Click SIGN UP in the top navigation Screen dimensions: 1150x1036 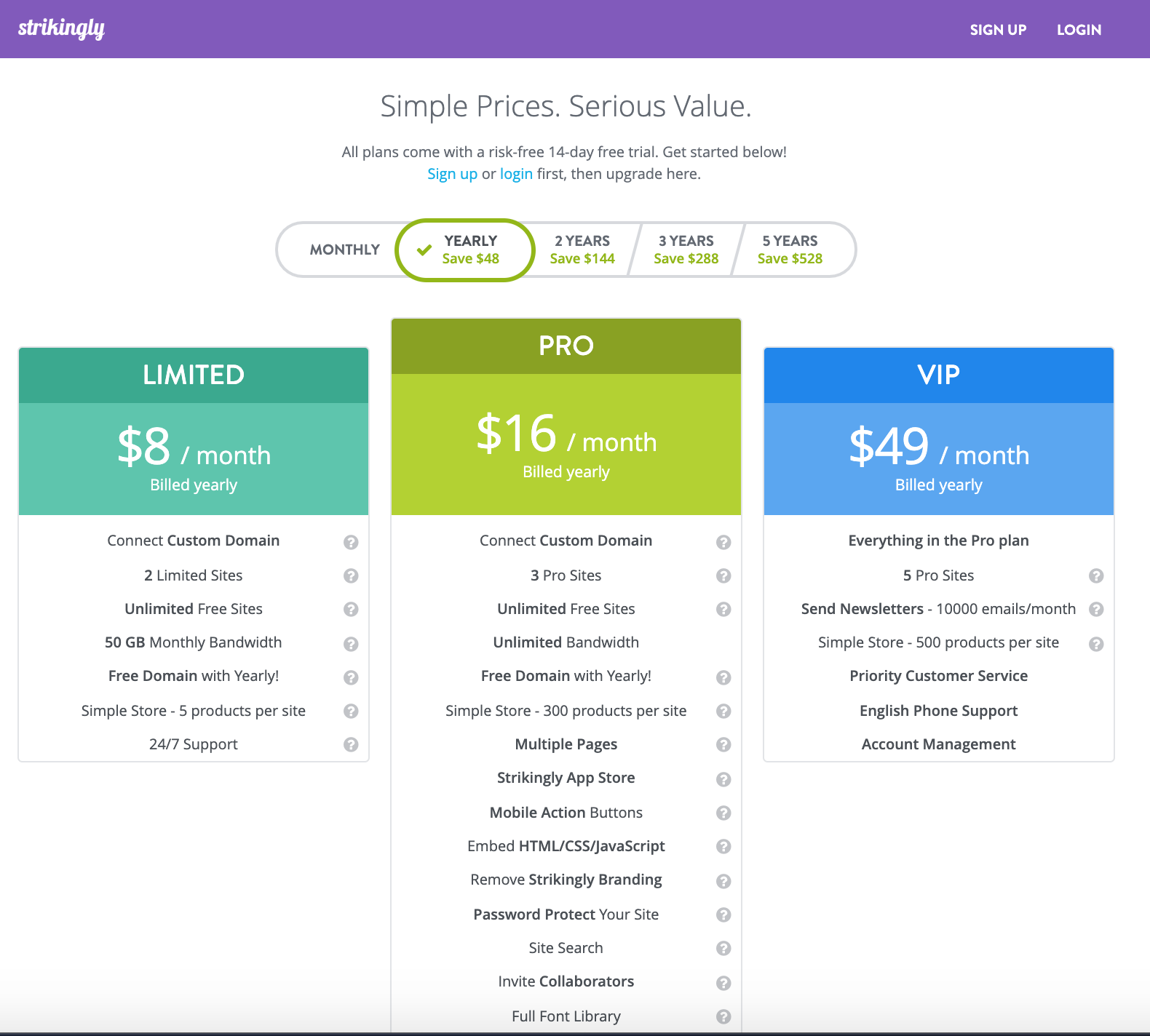tap(998, 30)
